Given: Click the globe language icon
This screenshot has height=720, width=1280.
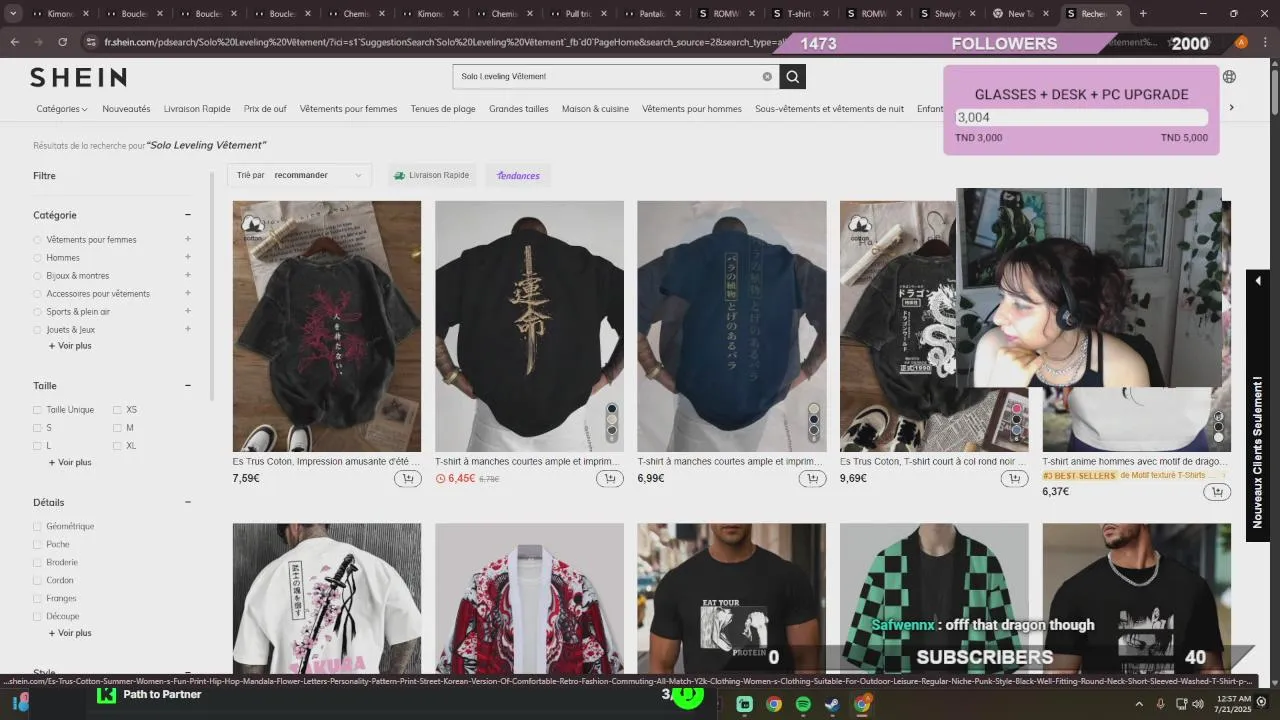Looking at the screenshot, I should pyautogui.click(x=1229, y=77).
